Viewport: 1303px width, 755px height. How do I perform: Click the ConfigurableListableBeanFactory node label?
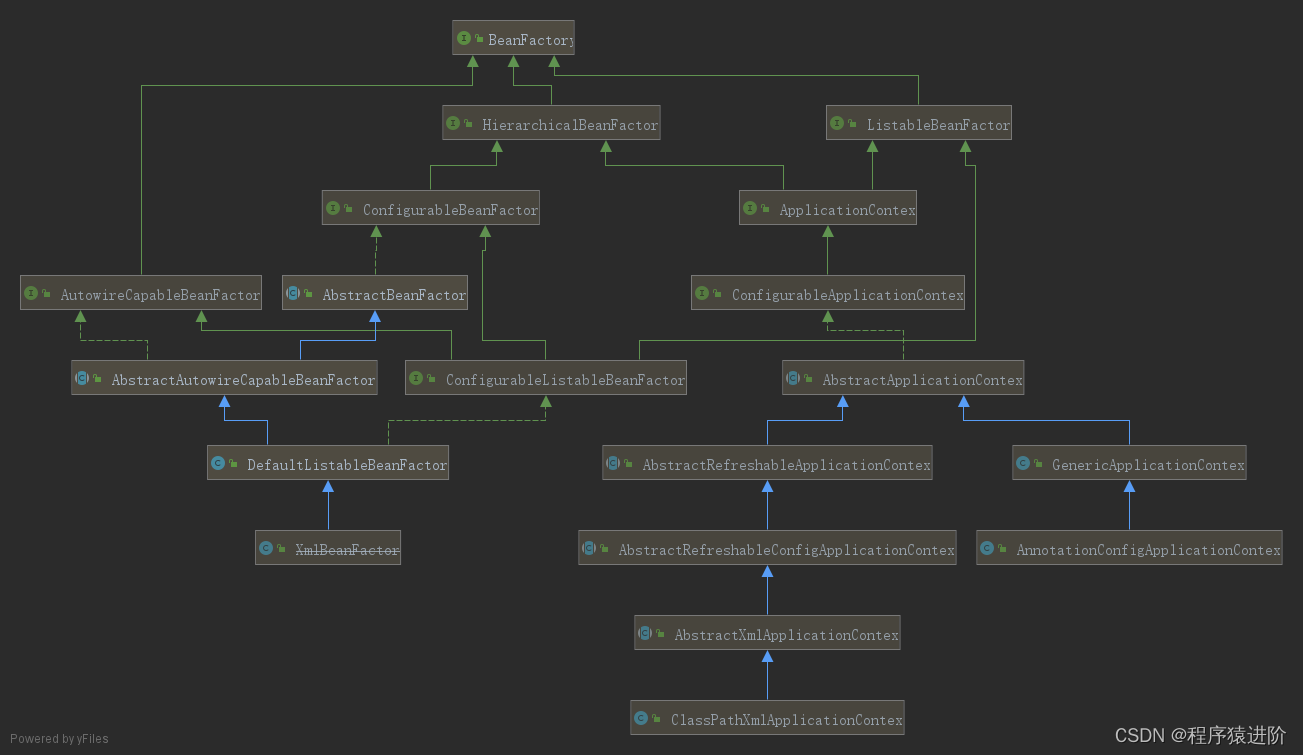(566, 380)
